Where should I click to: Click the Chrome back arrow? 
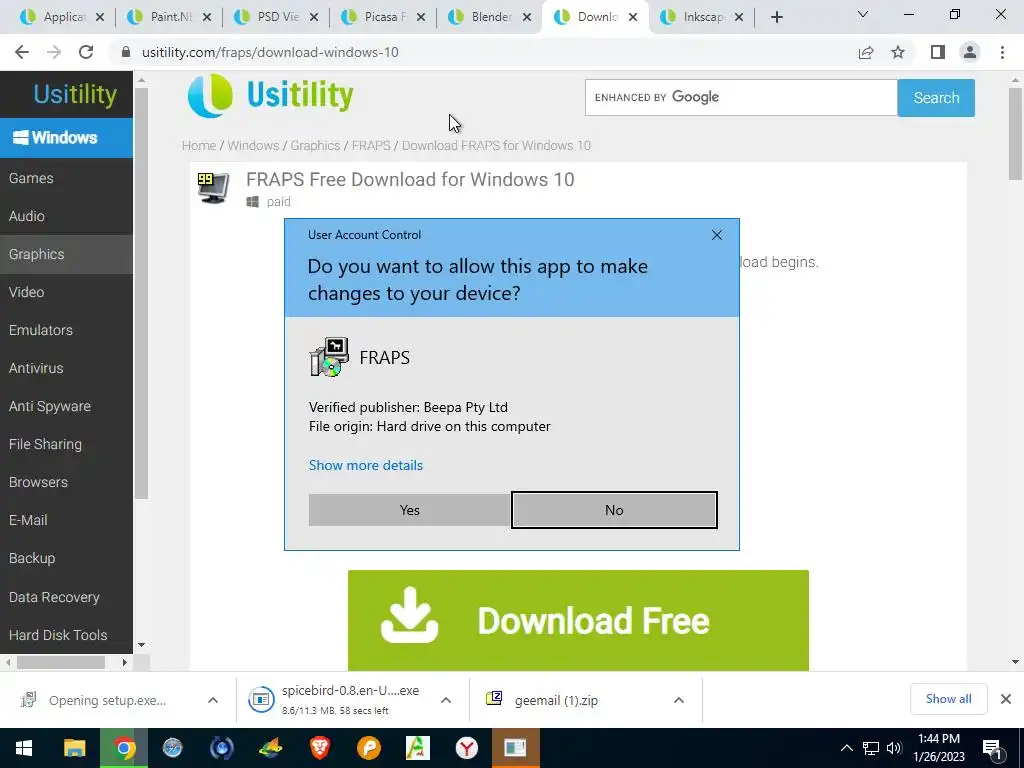click(x=22, y=52)
